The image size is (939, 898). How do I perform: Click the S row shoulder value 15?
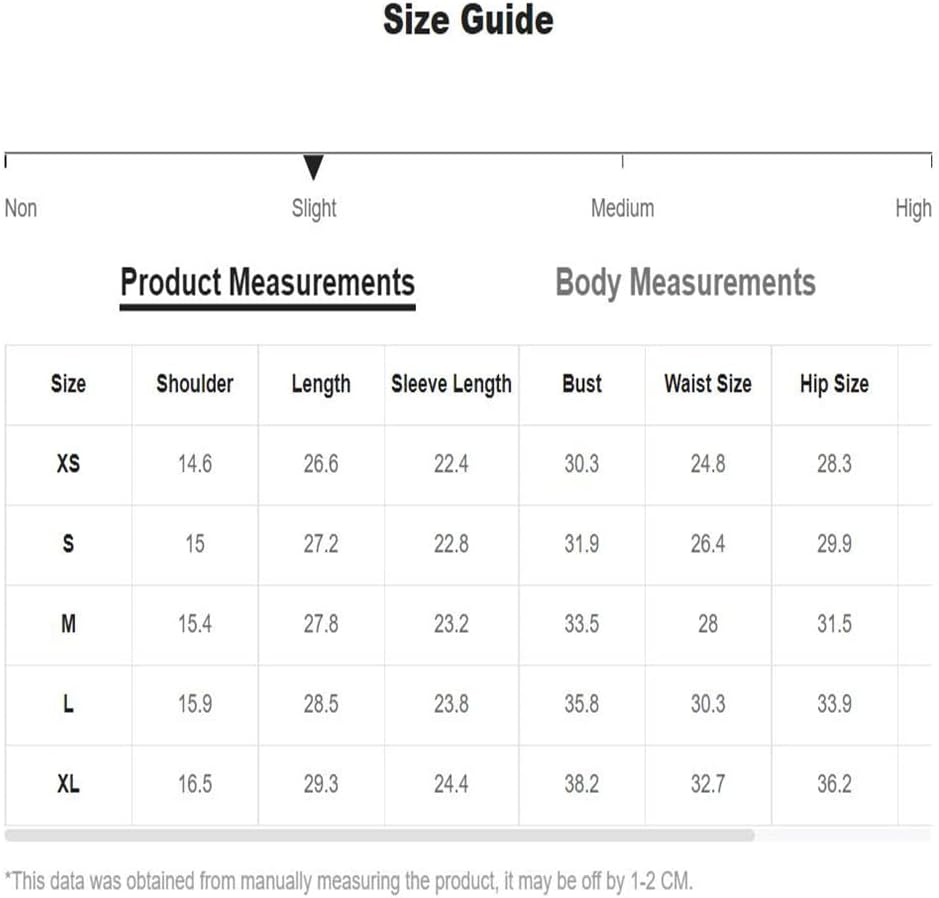tap(195, 544)
